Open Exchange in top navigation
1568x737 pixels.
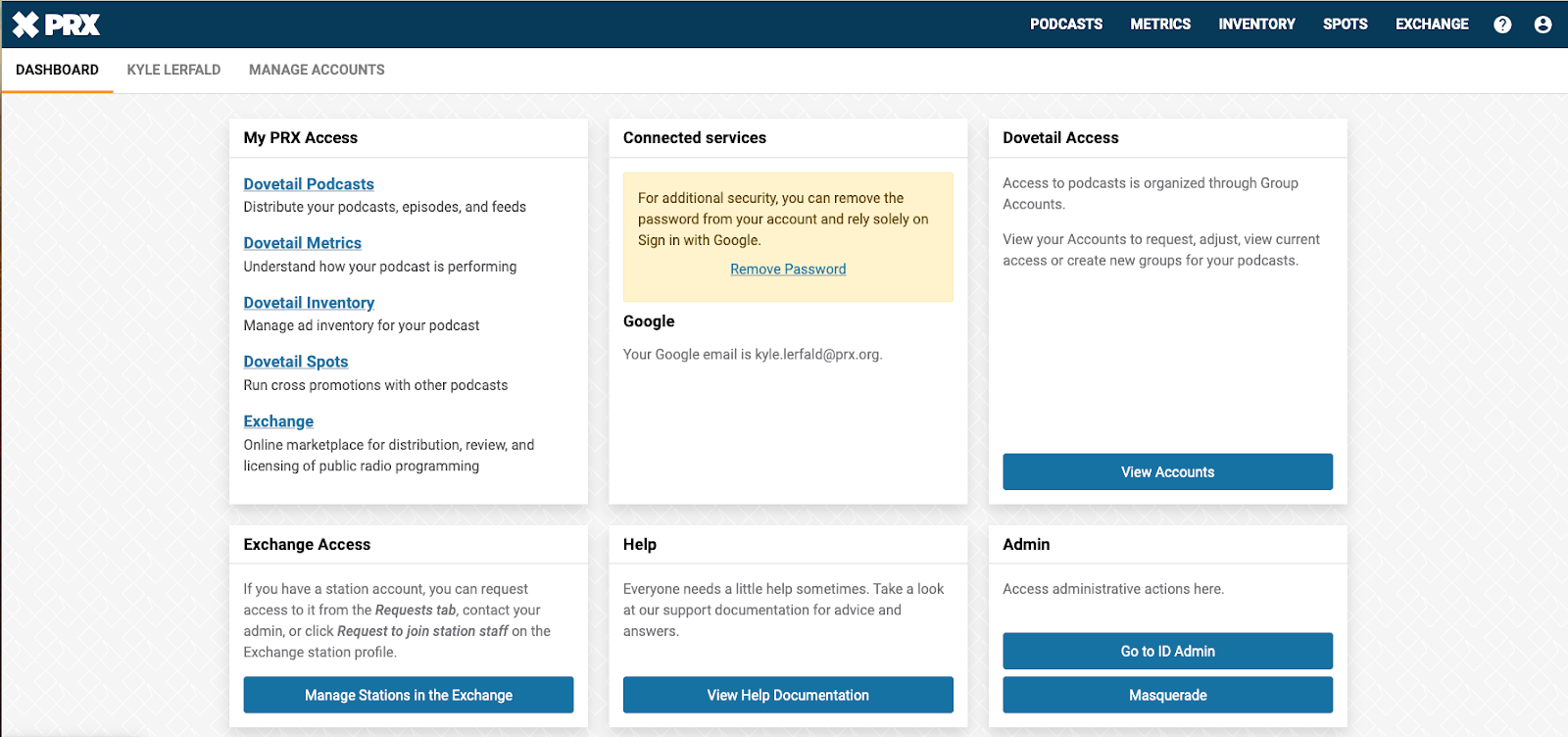point(1432,25)
